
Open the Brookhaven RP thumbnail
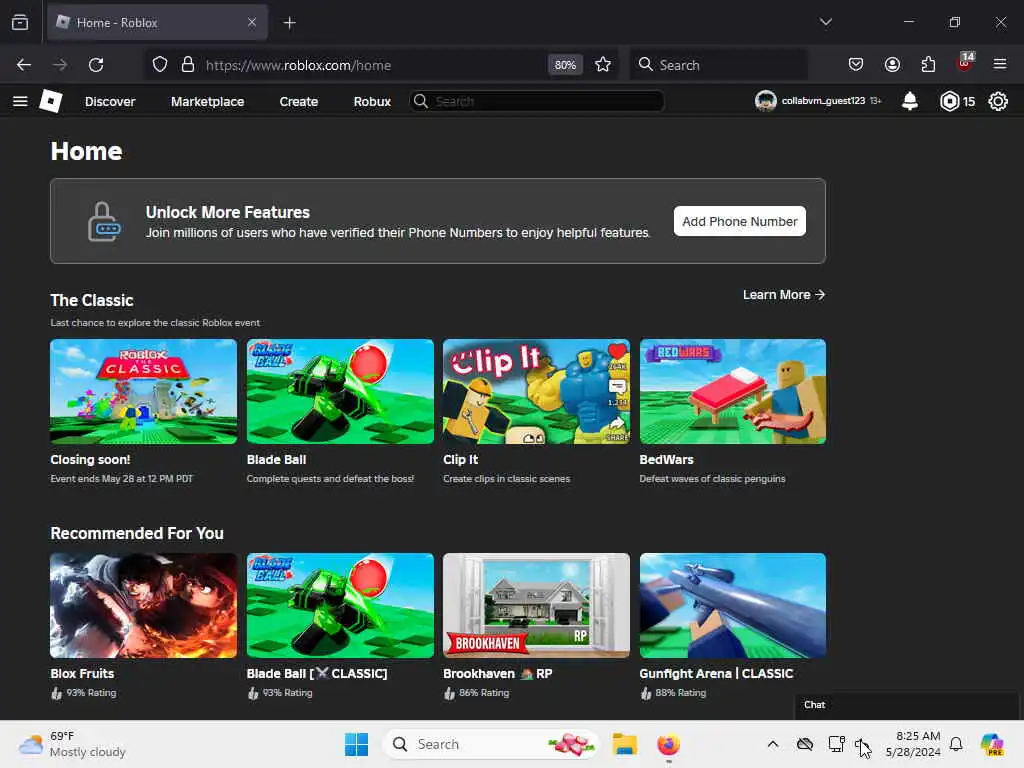point(536,605)
